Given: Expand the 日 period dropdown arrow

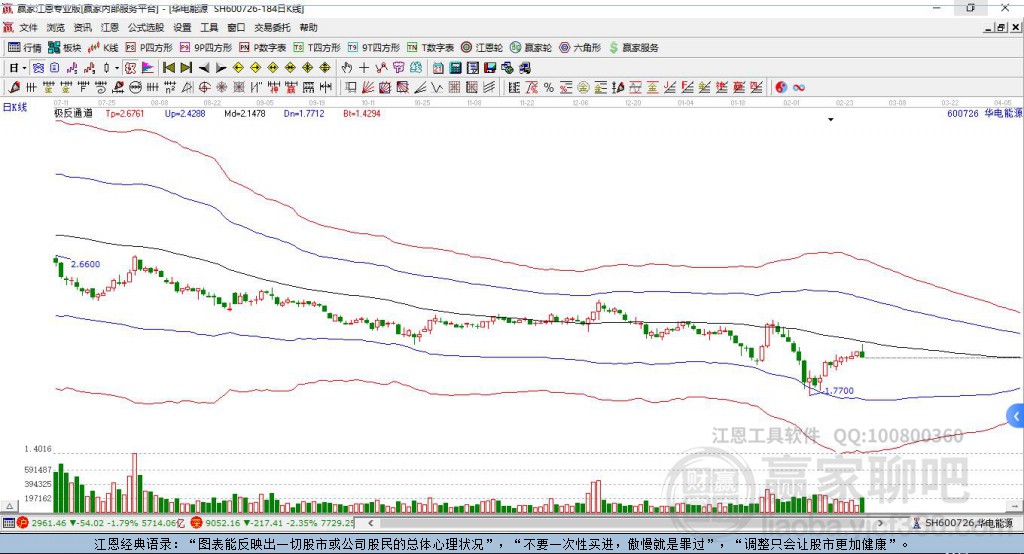Looking at the screenshot, I should pos(24,68).
